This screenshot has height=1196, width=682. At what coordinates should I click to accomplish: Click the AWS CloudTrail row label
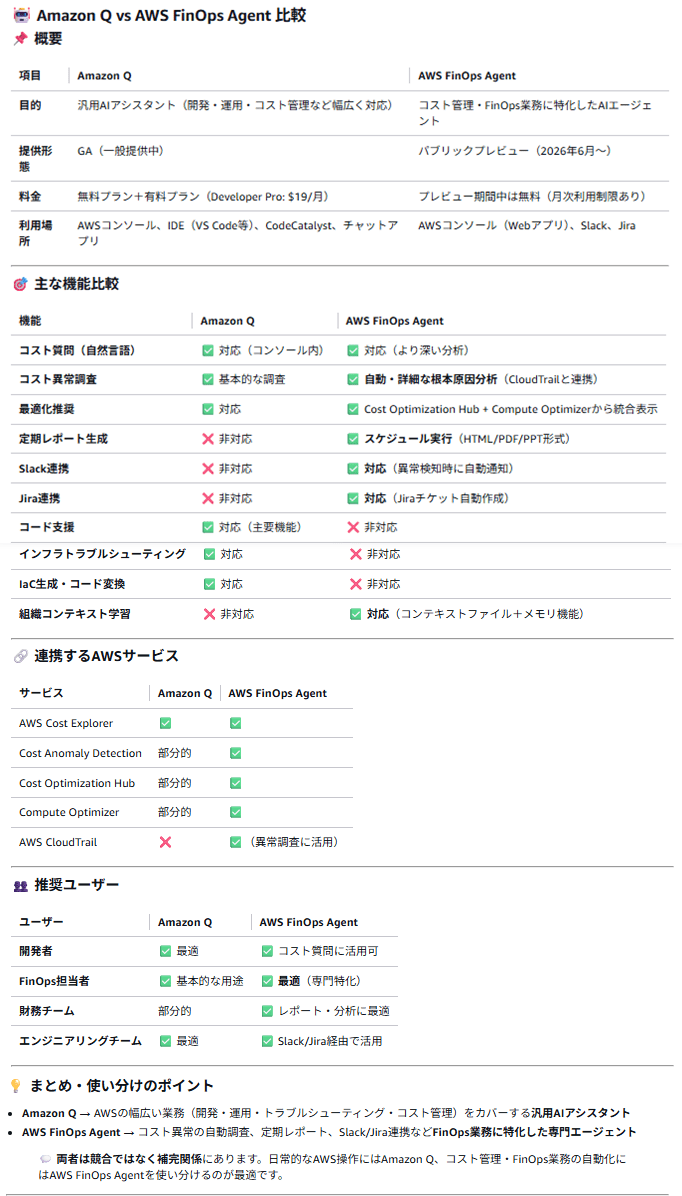pos(58,842)
